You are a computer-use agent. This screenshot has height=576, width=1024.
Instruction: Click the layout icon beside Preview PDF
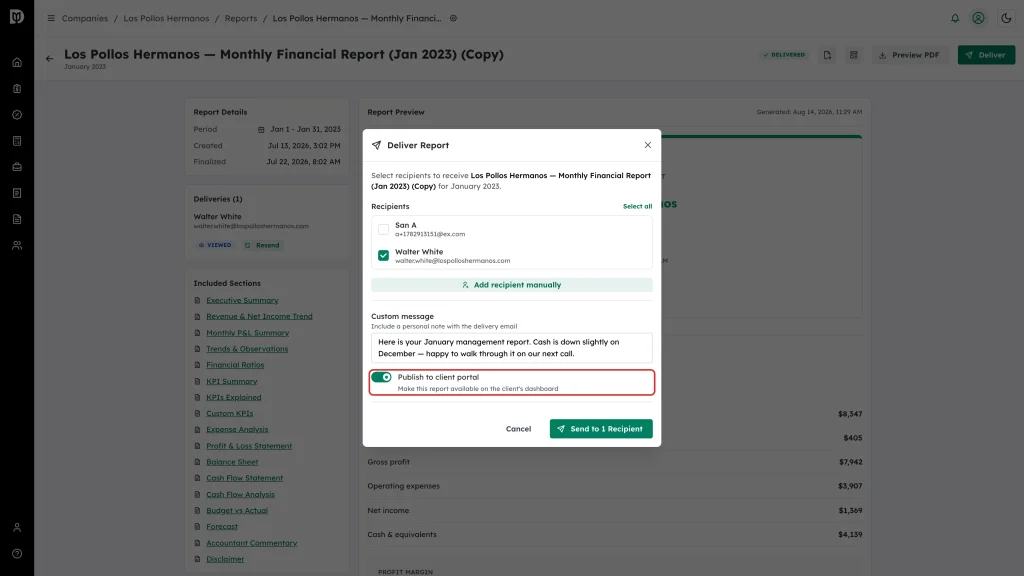coord(854,56)
